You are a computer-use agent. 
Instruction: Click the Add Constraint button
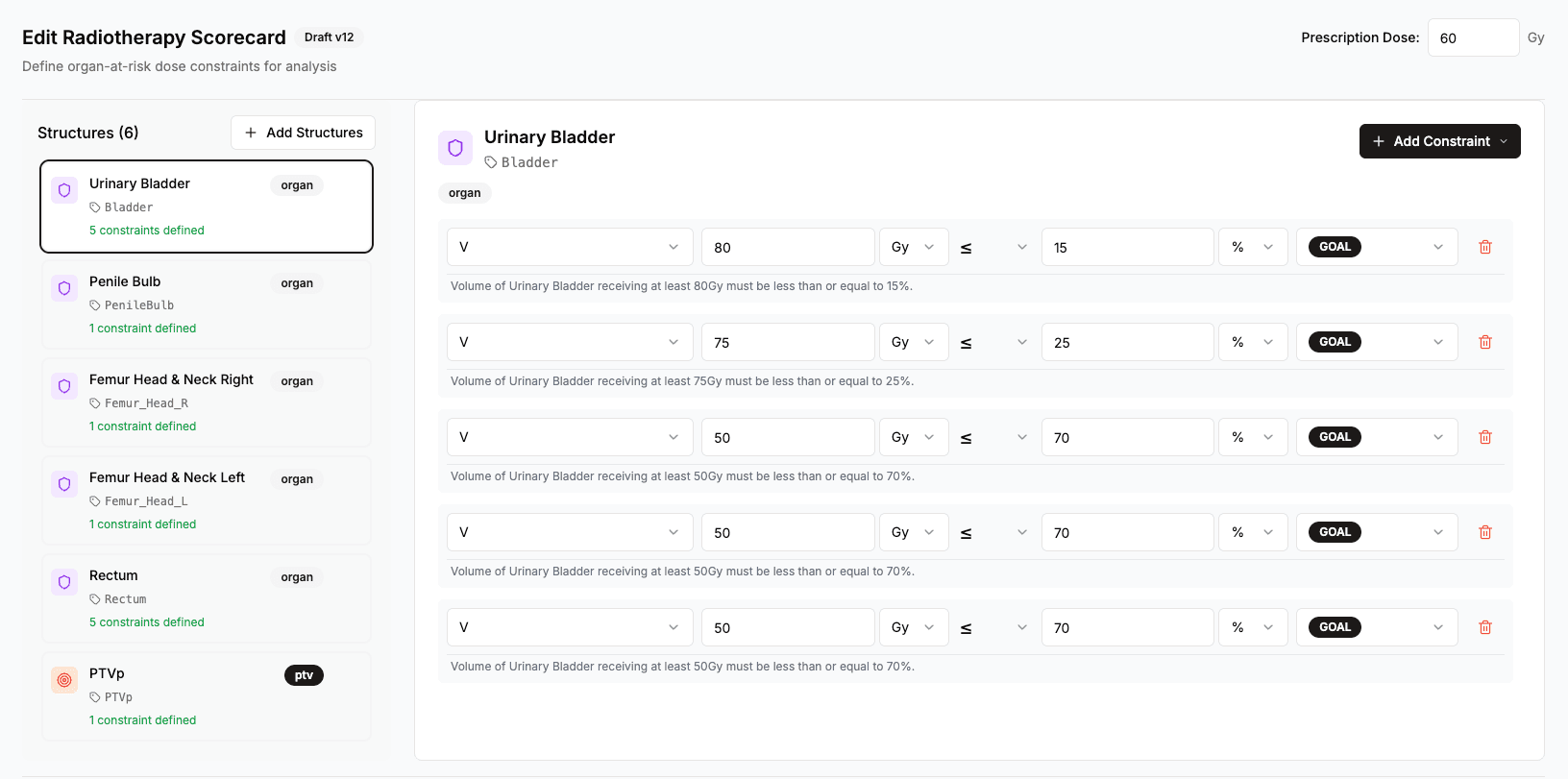pyautogui.click(x=1439, y=141)
